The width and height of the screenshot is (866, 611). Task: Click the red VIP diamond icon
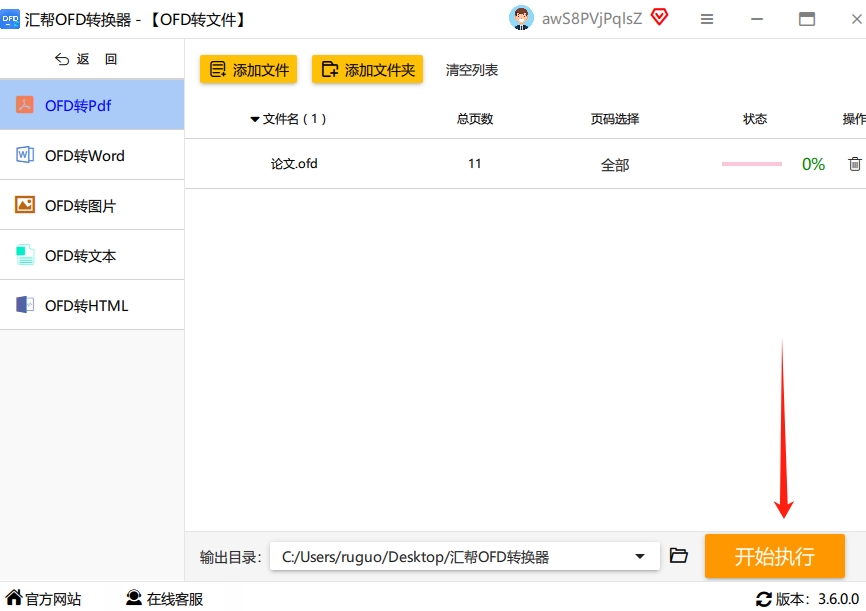coord(659,18)
